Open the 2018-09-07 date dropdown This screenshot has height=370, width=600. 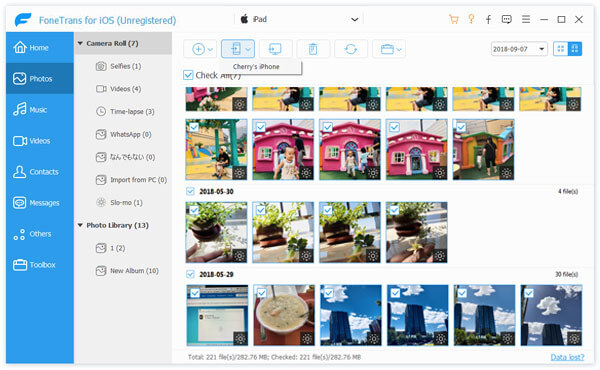(x=519, y=49)
